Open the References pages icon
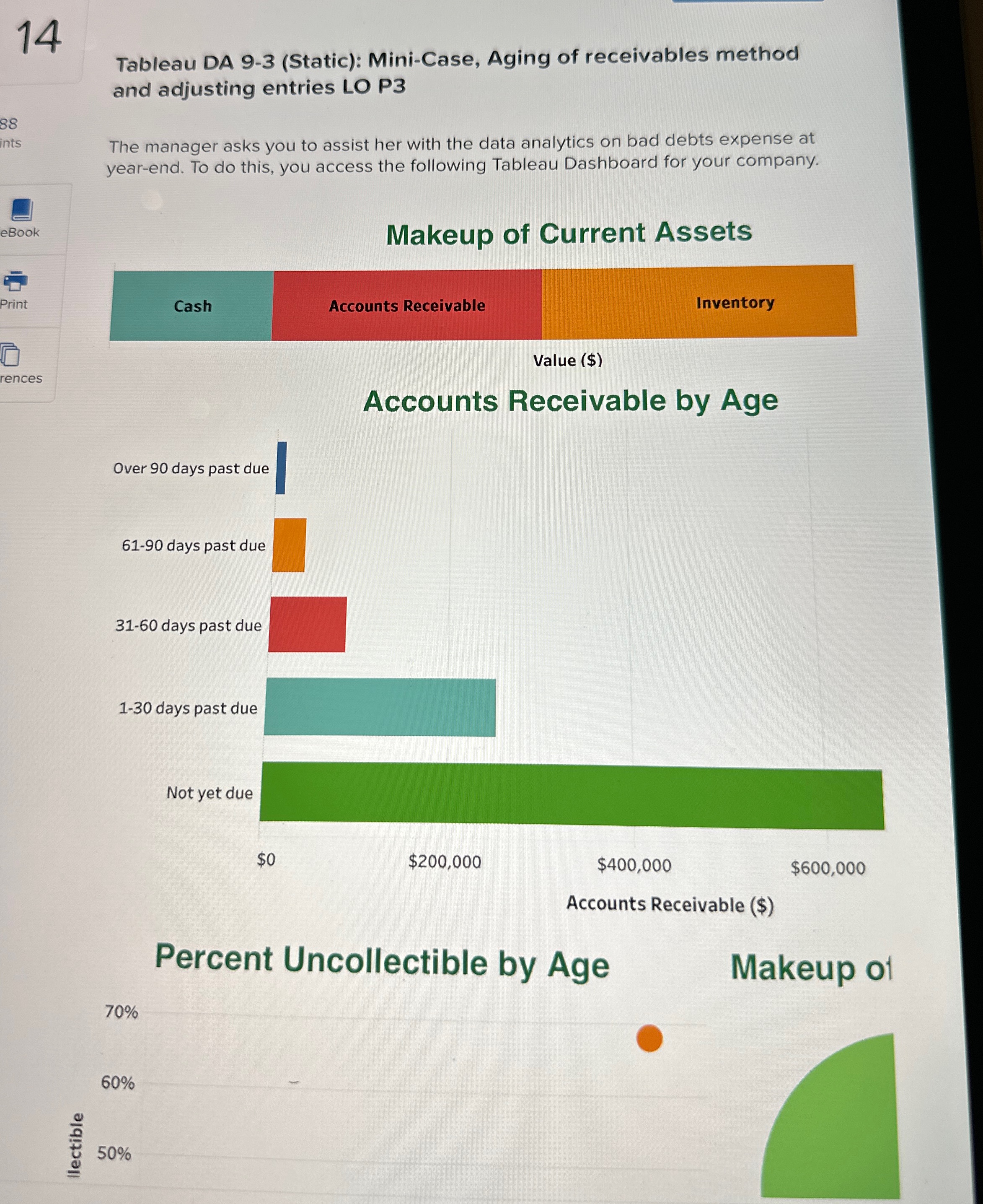This screenshot has width=983, height=1204. point(10,355)
